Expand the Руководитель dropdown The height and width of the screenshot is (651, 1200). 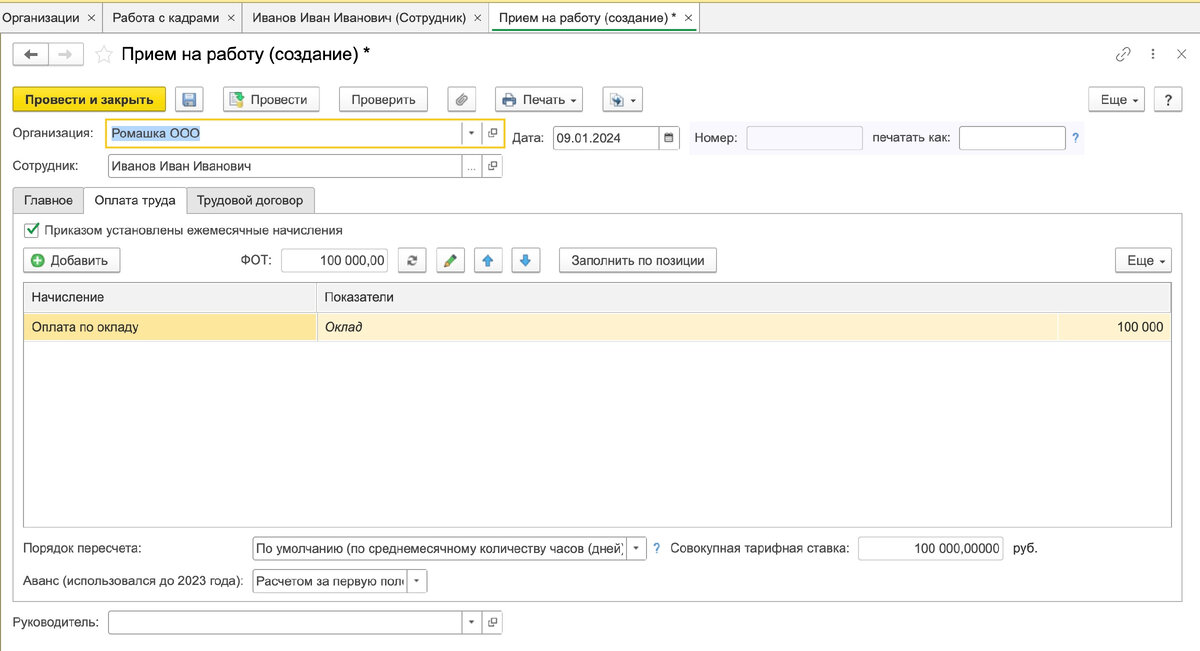coord(472,622)
